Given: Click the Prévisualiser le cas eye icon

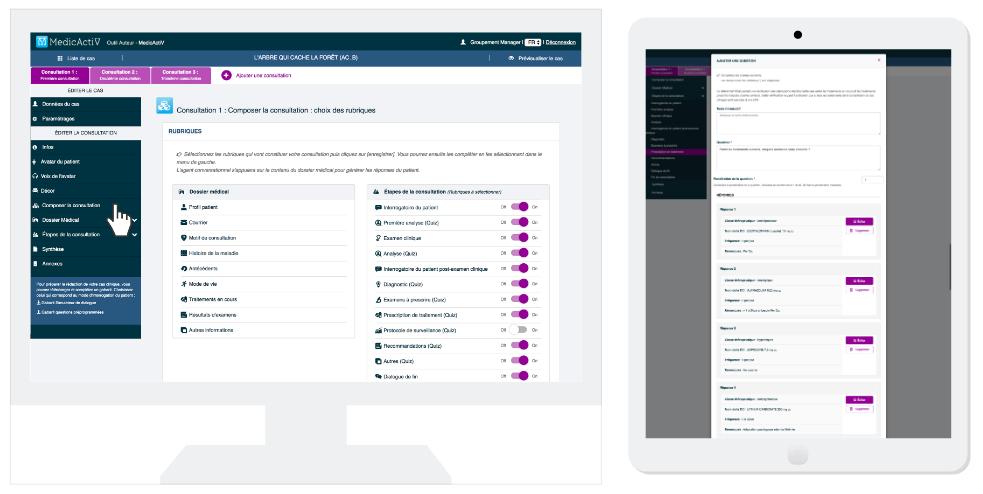Looking at the screenshot, I should pyautogui.click(x=511, y=58).
